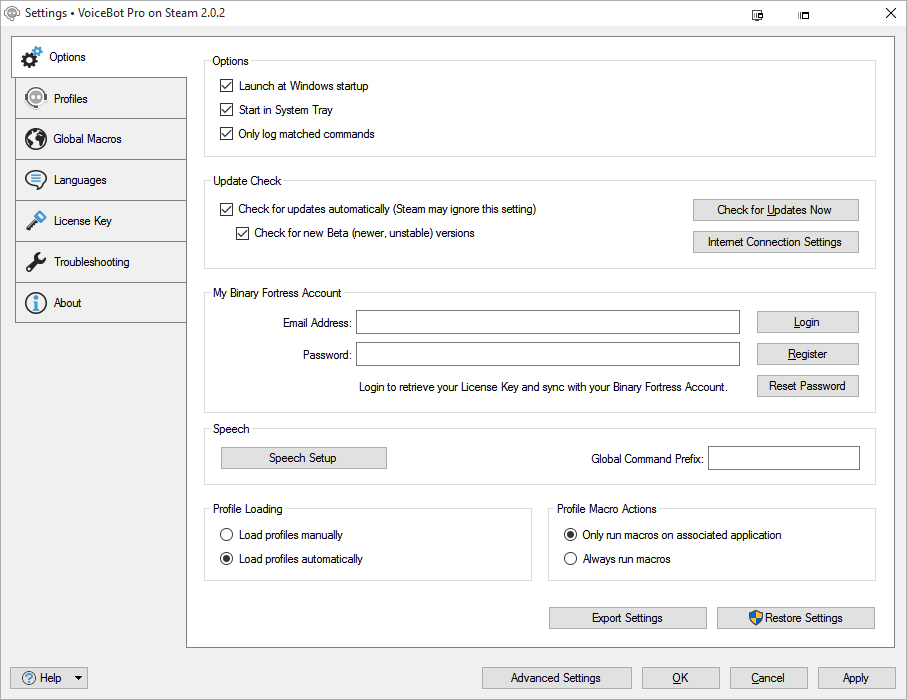Open Troubleshooting via the wrench icon
This screenshot has height=700, width=907.
[x=36, y=262]
